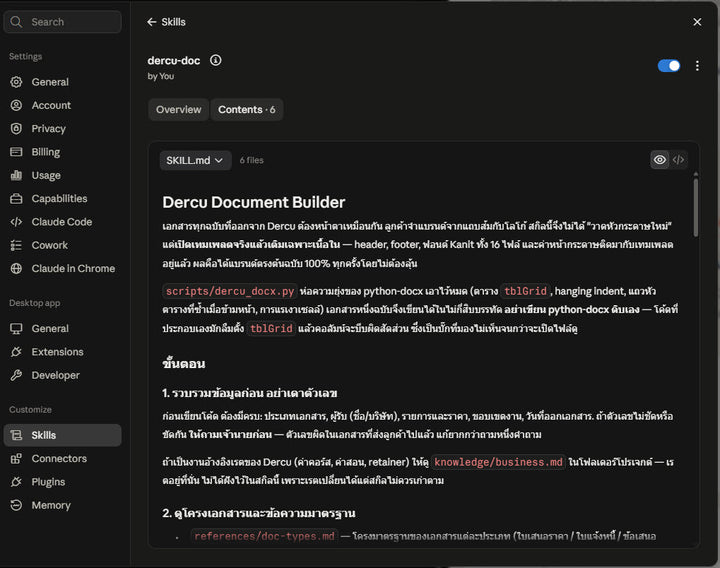Open Extensions settings
720x568 pixels.
[x=62, y=352]
